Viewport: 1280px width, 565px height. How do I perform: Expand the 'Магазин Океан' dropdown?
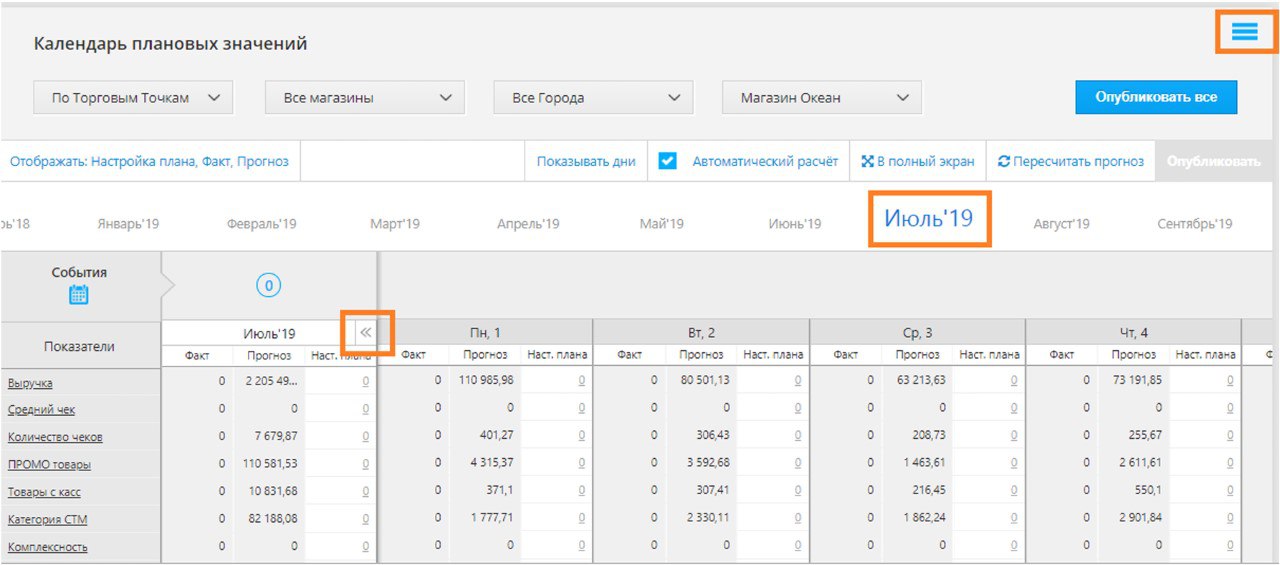tap(821, 98)
